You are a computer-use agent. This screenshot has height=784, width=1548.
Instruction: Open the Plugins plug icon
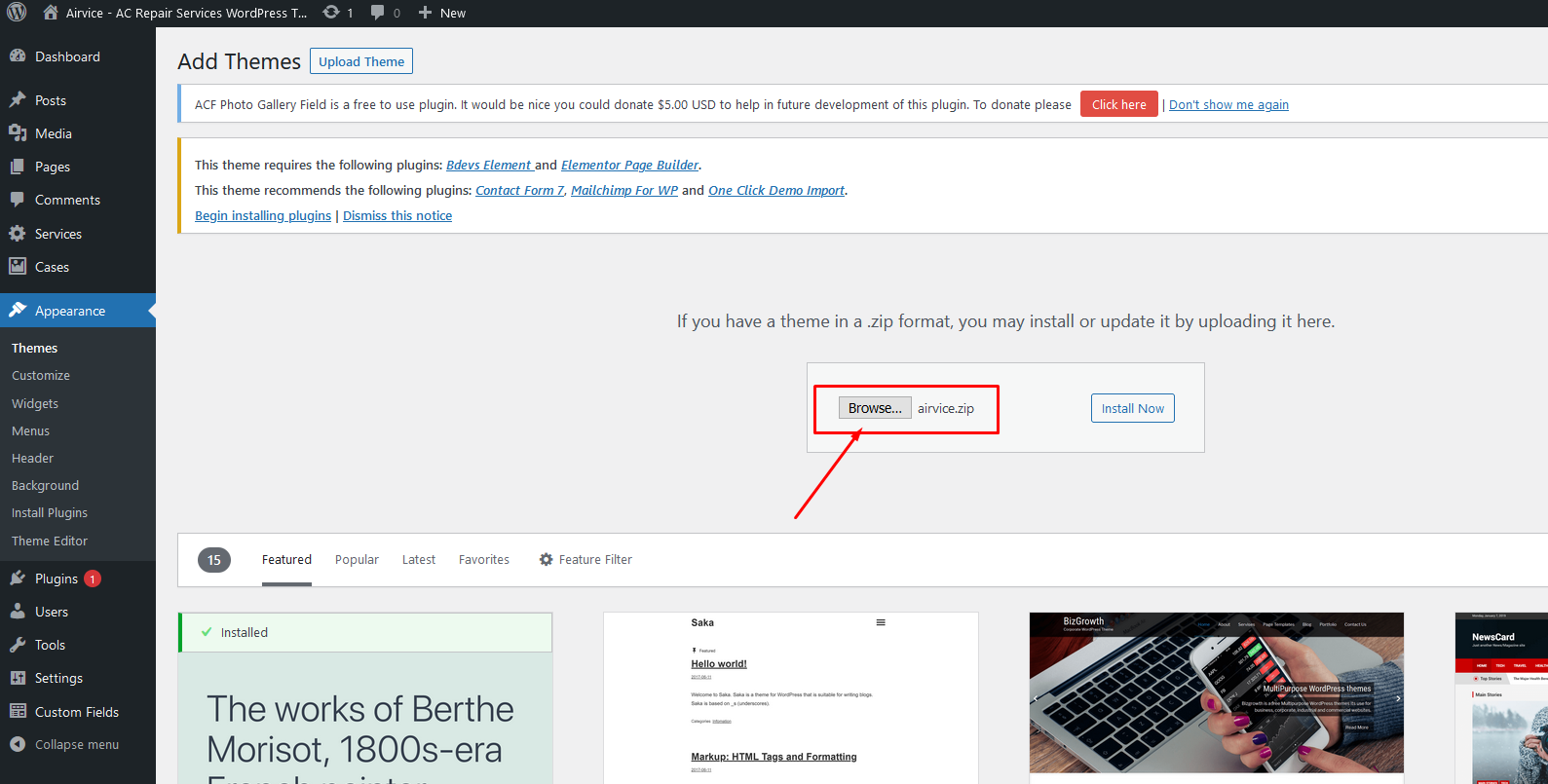click(x=18, y=579)
